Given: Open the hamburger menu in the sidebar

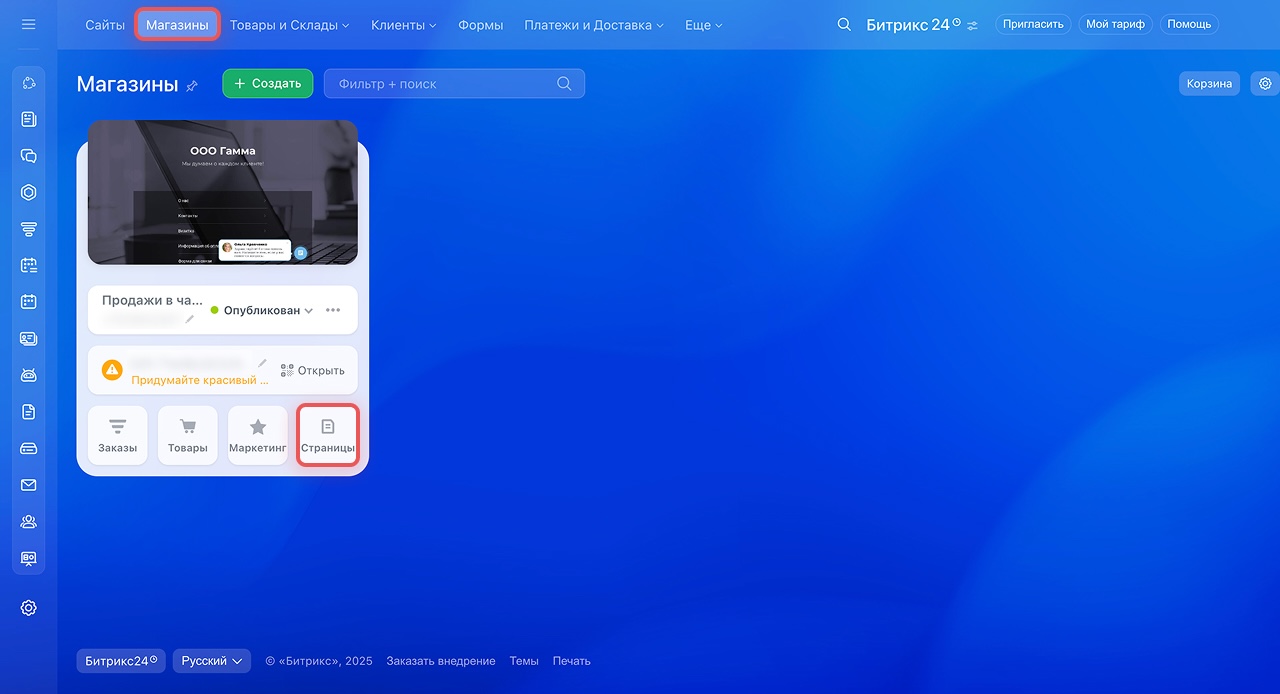Looking at the screenshot, I should pos(28,24).
